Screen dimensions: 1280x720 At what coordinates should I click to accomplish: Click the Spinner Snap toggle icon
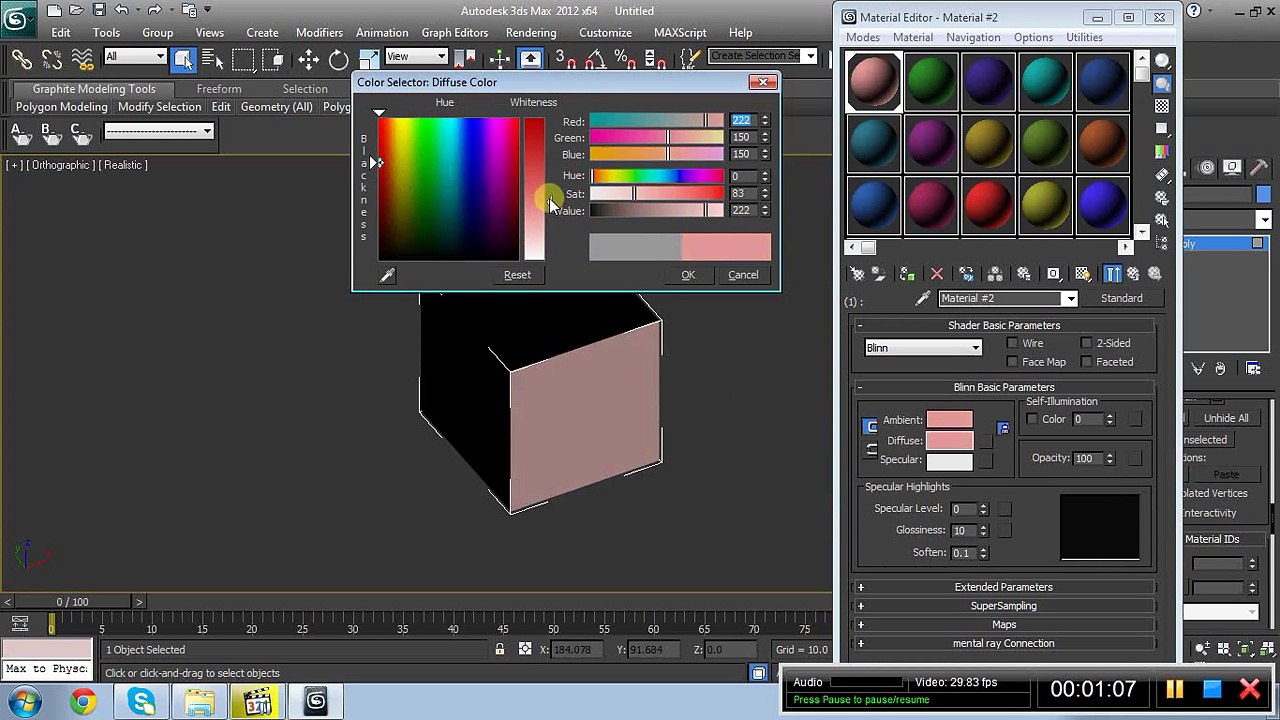click(x=654, y=58)
